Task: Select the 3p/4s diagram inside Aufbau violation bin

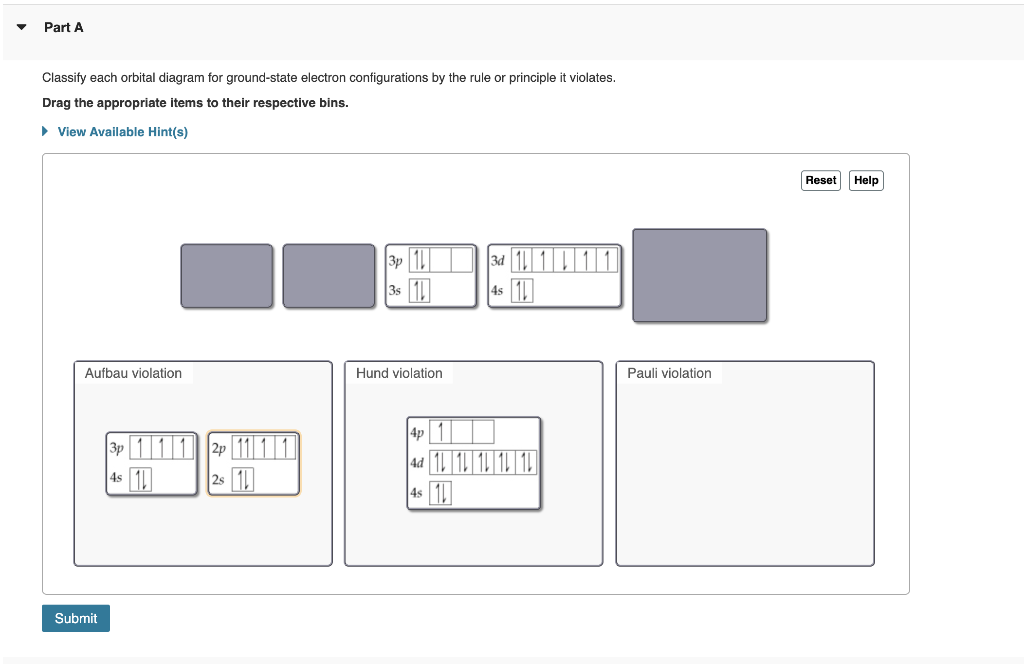Action: 151,463
